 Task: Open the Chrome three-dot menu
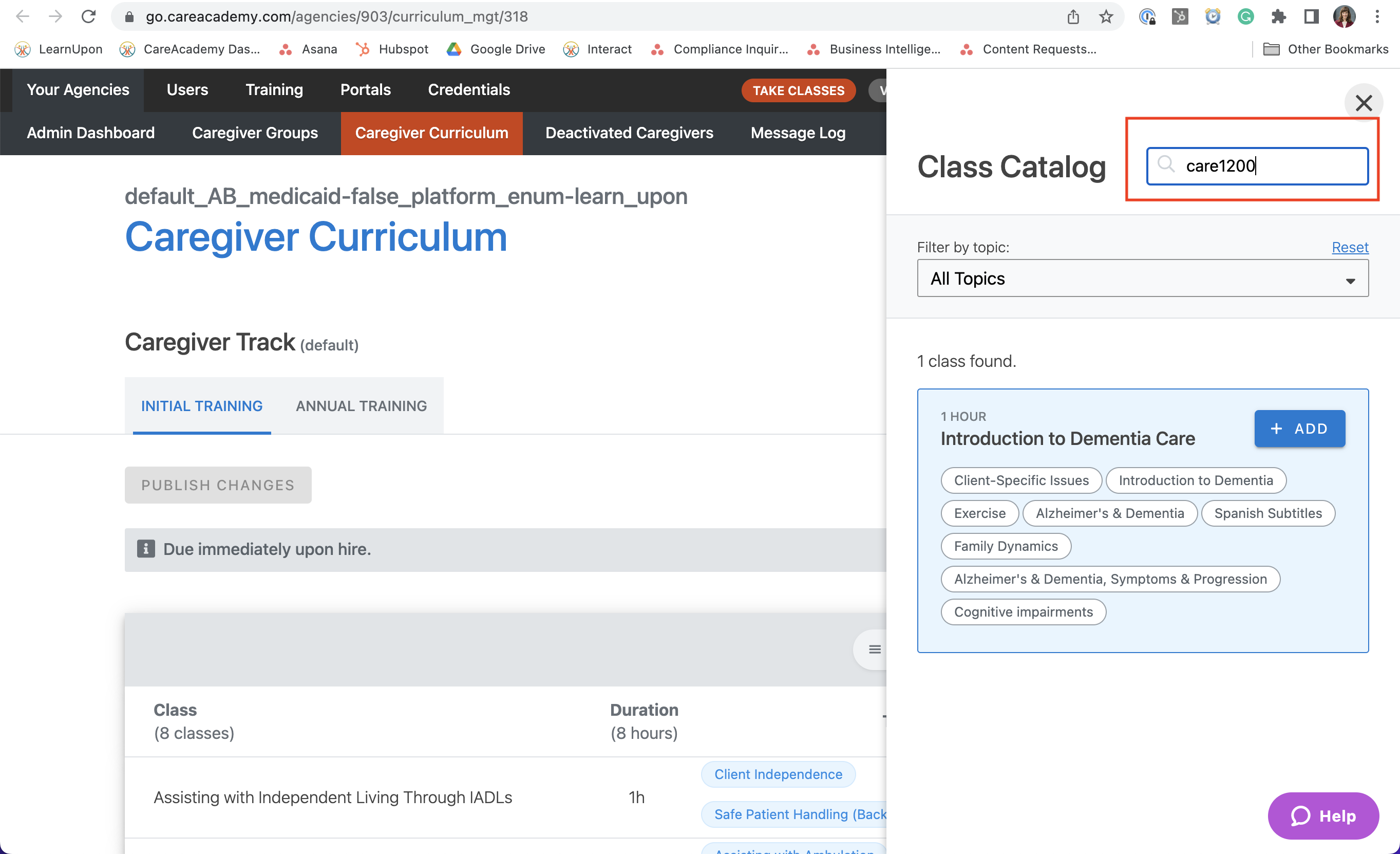[1377, 16]
